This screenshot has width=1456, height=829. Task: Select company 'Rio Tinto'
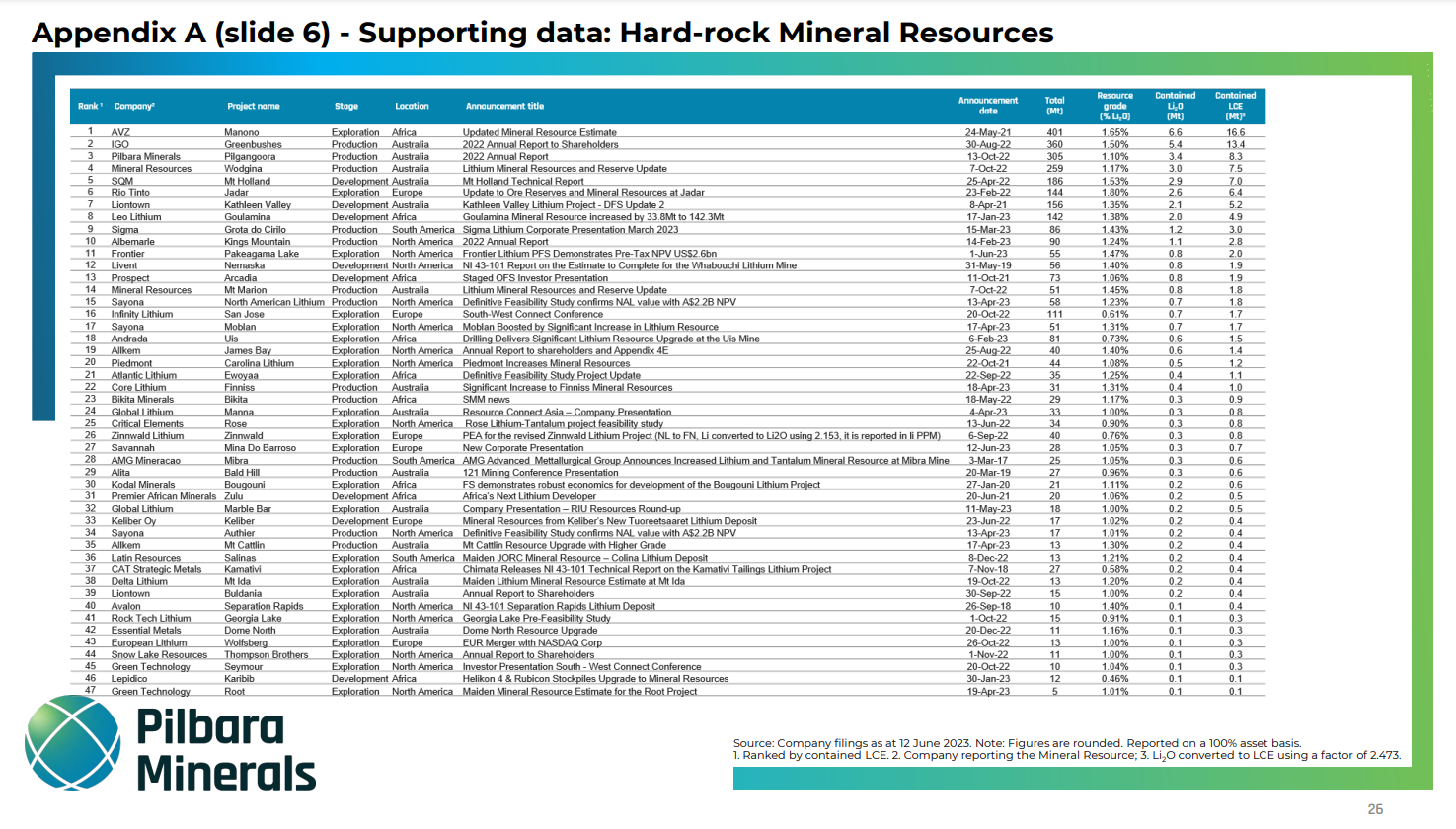point(130,193)
